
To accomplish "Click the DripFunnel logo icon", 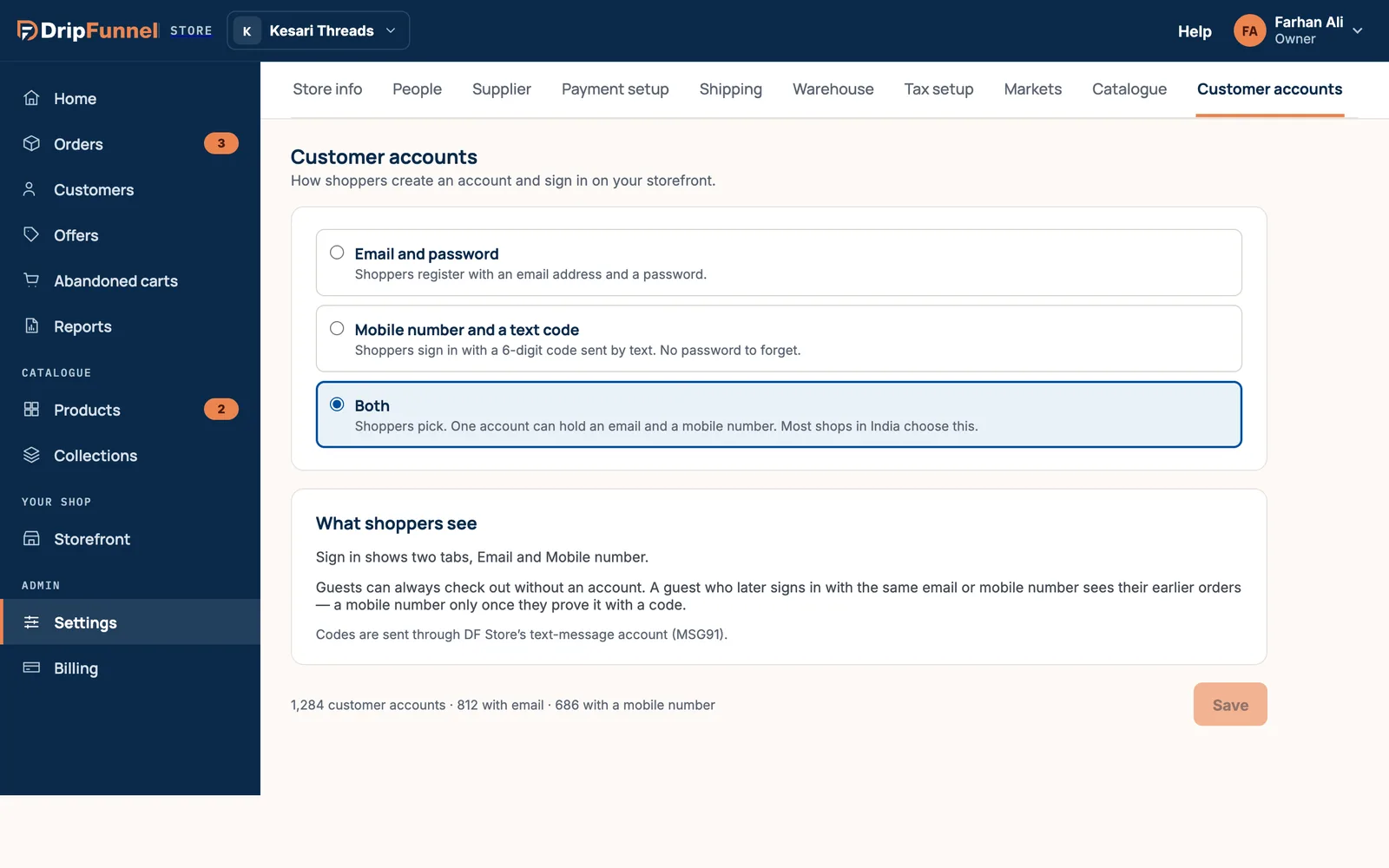I will point(27,30).
